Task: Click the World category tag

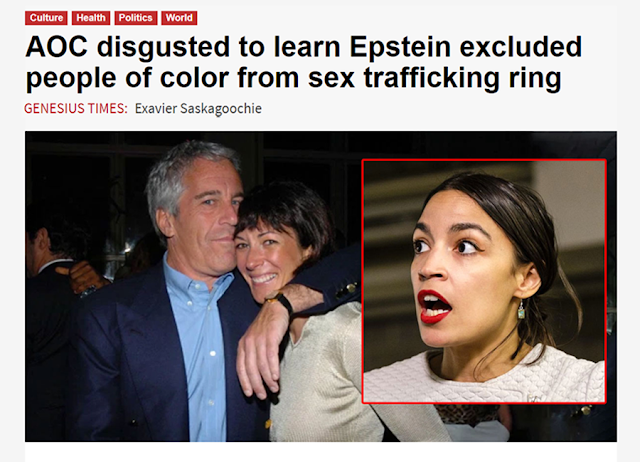Action: 179,18
